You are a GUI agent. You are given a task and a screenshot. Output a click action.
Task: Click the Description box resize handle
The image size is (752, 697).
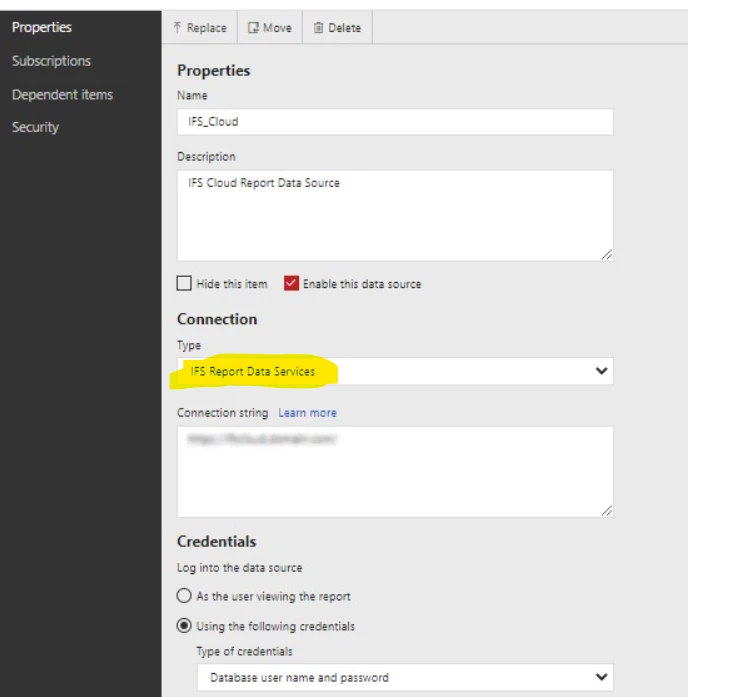pyautogui.click(x=607, y=255)
